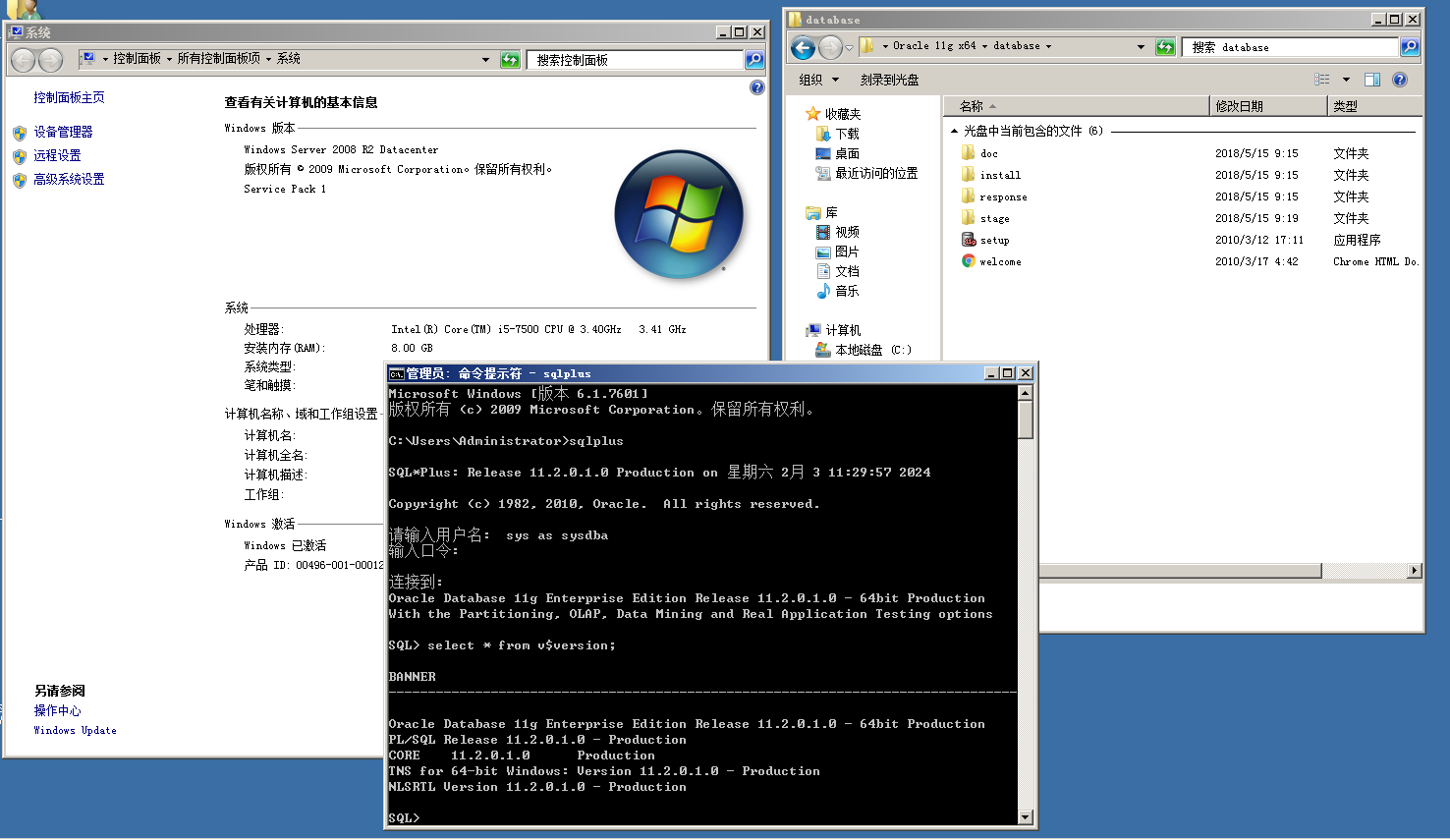Open the setup application file
The height and width of the screenshot is (840, 1450).
tap(994, 240)
